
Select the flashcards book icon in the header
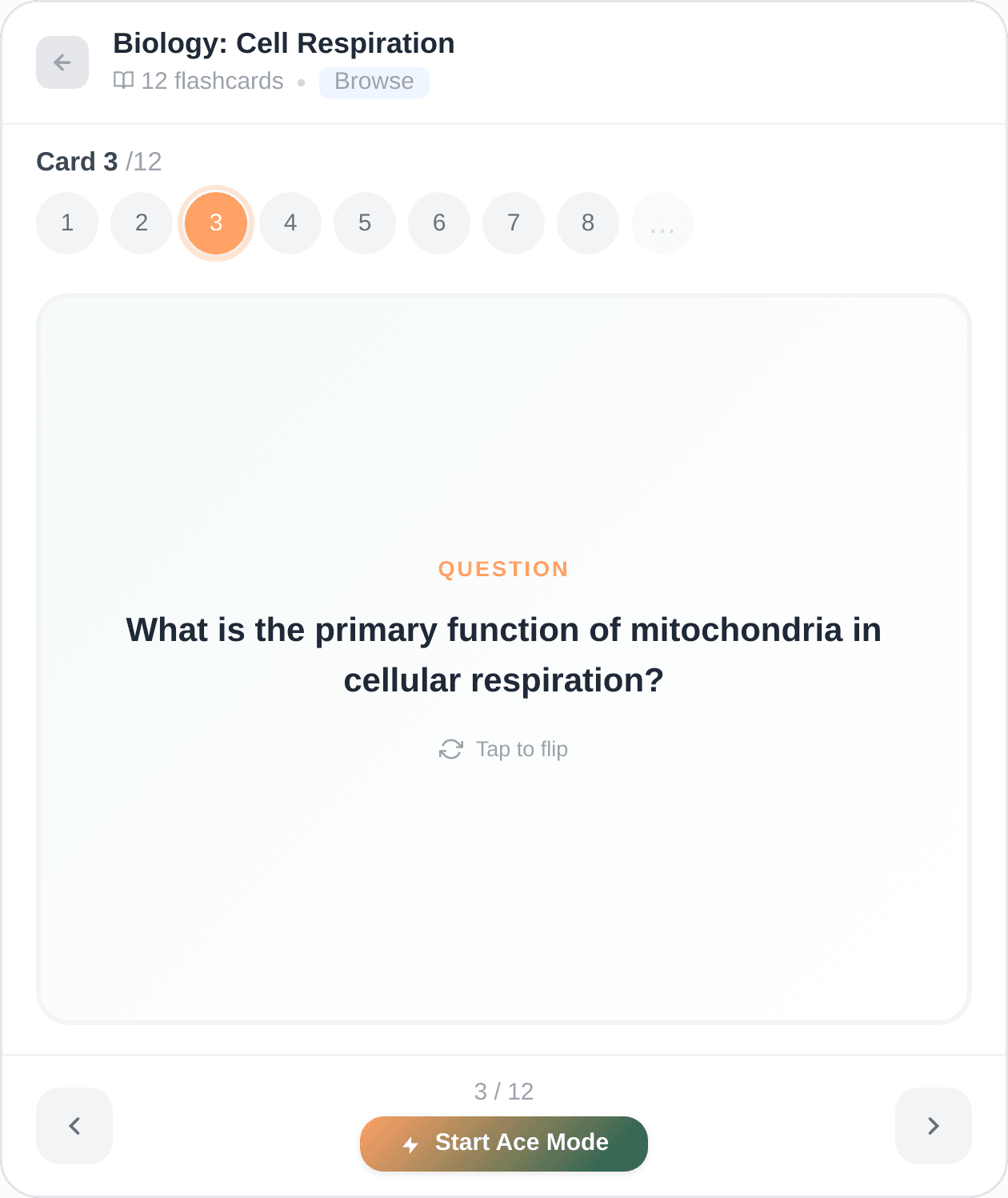click(x=124, y=81)
